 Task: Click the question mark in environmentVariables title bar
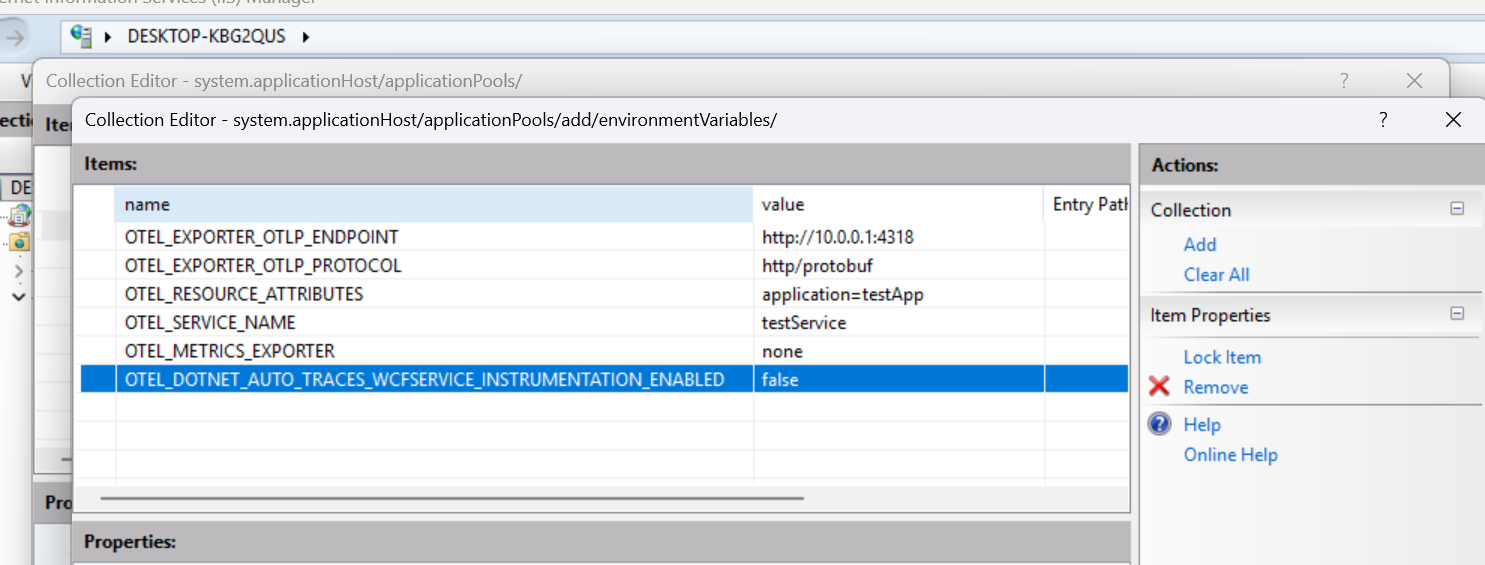[1383, 120]
